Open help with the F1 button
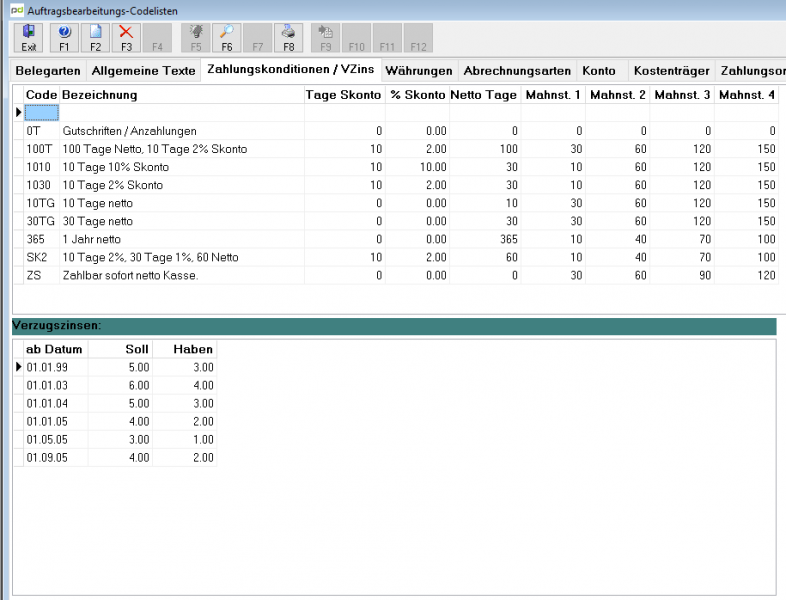This screenshot has height=600, width=786. (64, 38)
